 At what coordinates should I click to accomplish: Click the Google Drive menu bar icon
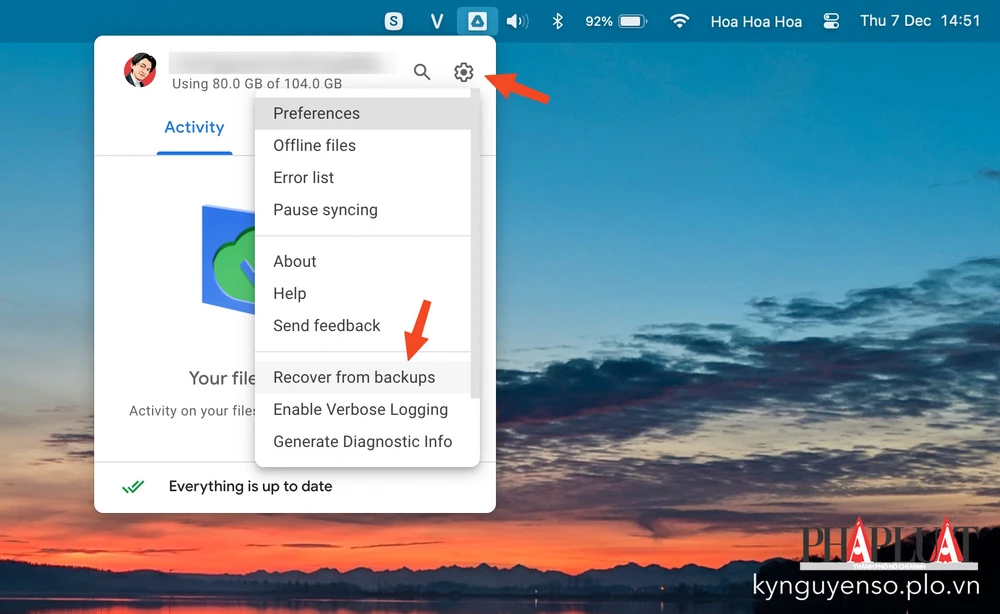click(x=477, y=20)
